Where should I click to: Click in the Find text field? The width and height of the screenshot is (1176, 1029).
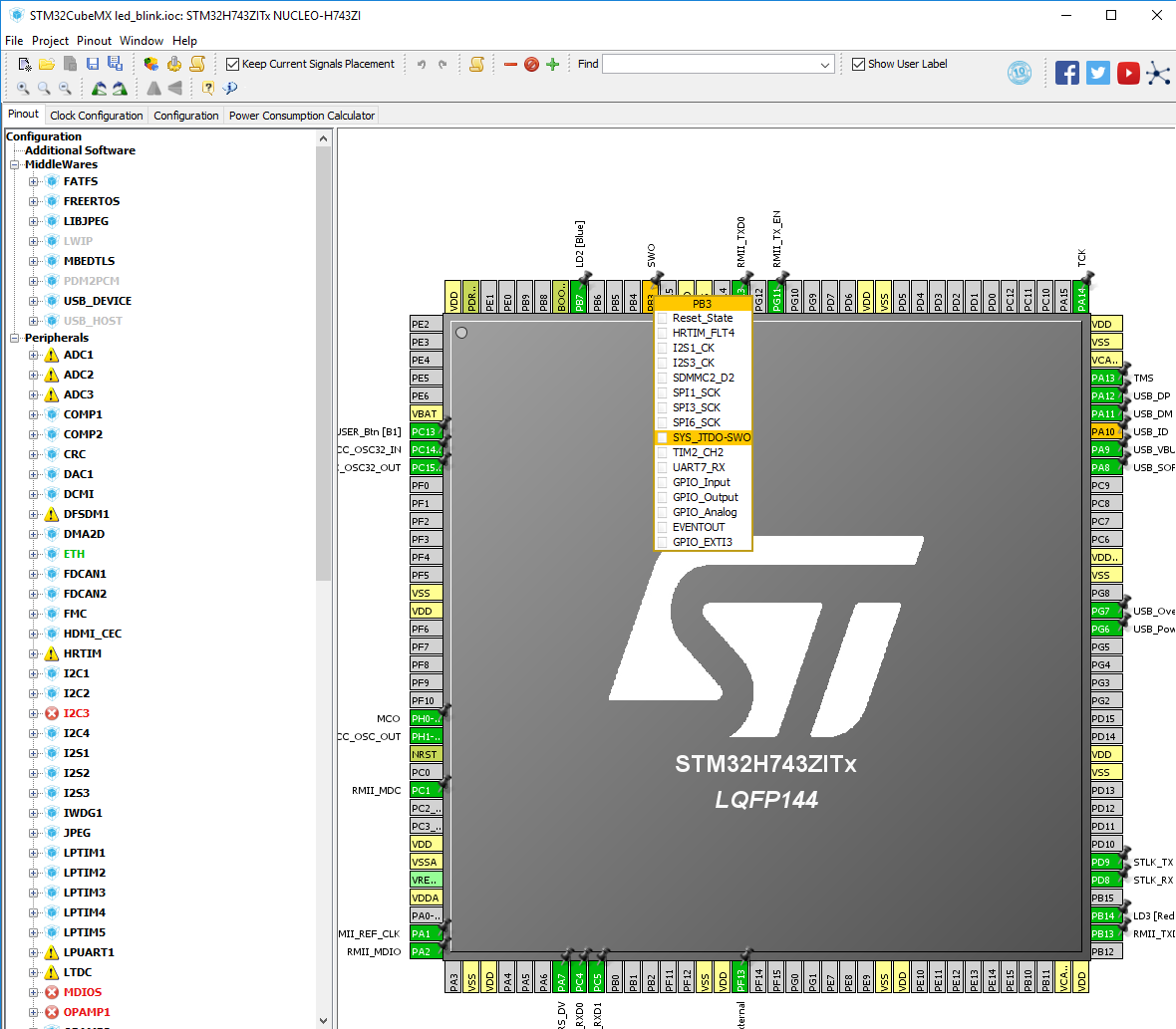(x=710, y=65)
